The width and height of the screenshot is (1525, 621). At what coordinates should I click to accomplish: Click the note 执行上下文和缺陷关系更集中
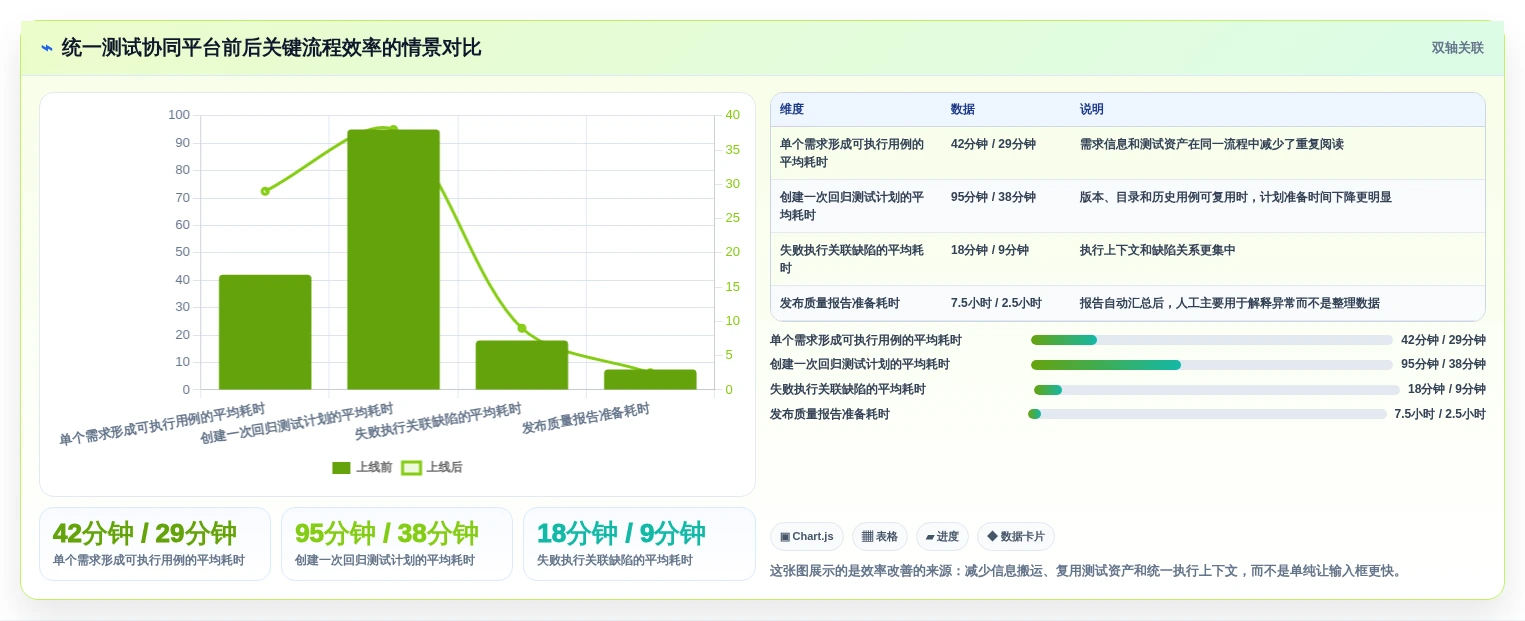pos(1157,250)
